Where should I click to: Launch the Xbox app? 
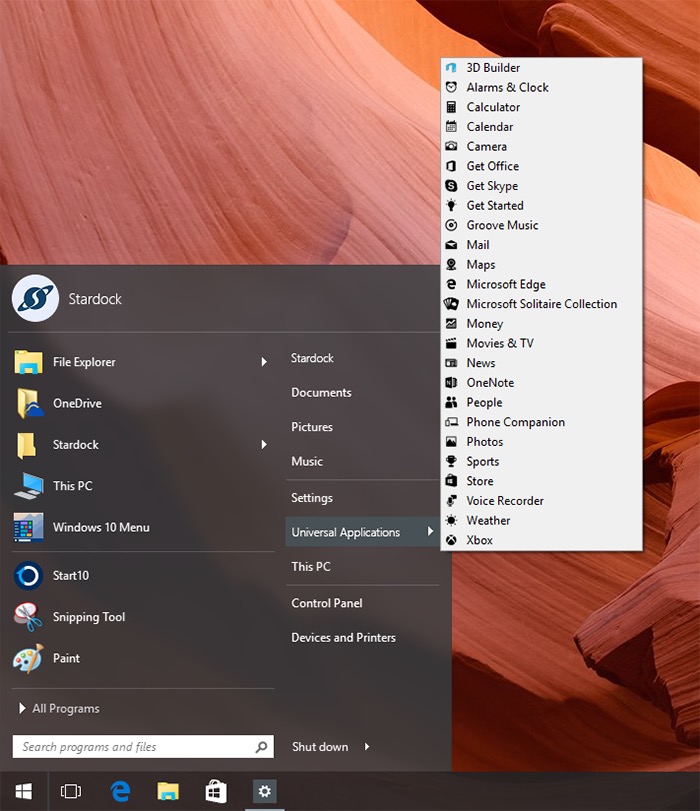point(479,540)
